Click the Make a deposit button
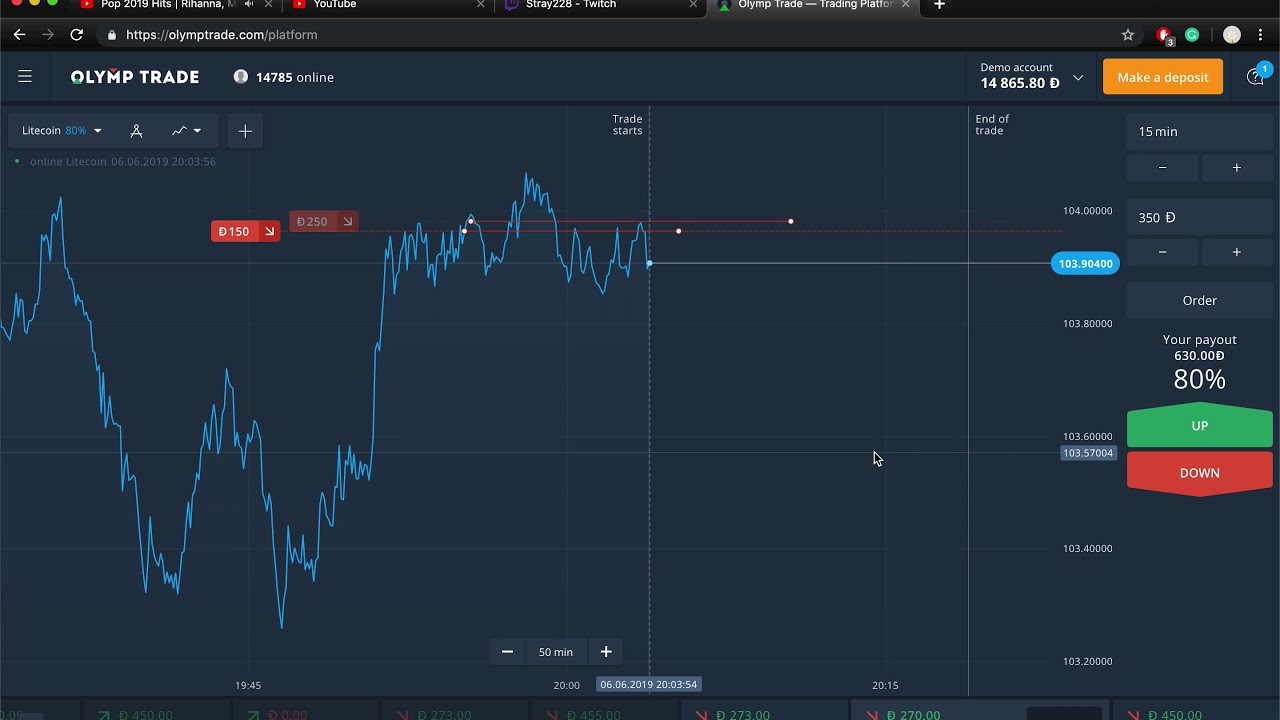Screen dimensions: 1280x720 1162,77
